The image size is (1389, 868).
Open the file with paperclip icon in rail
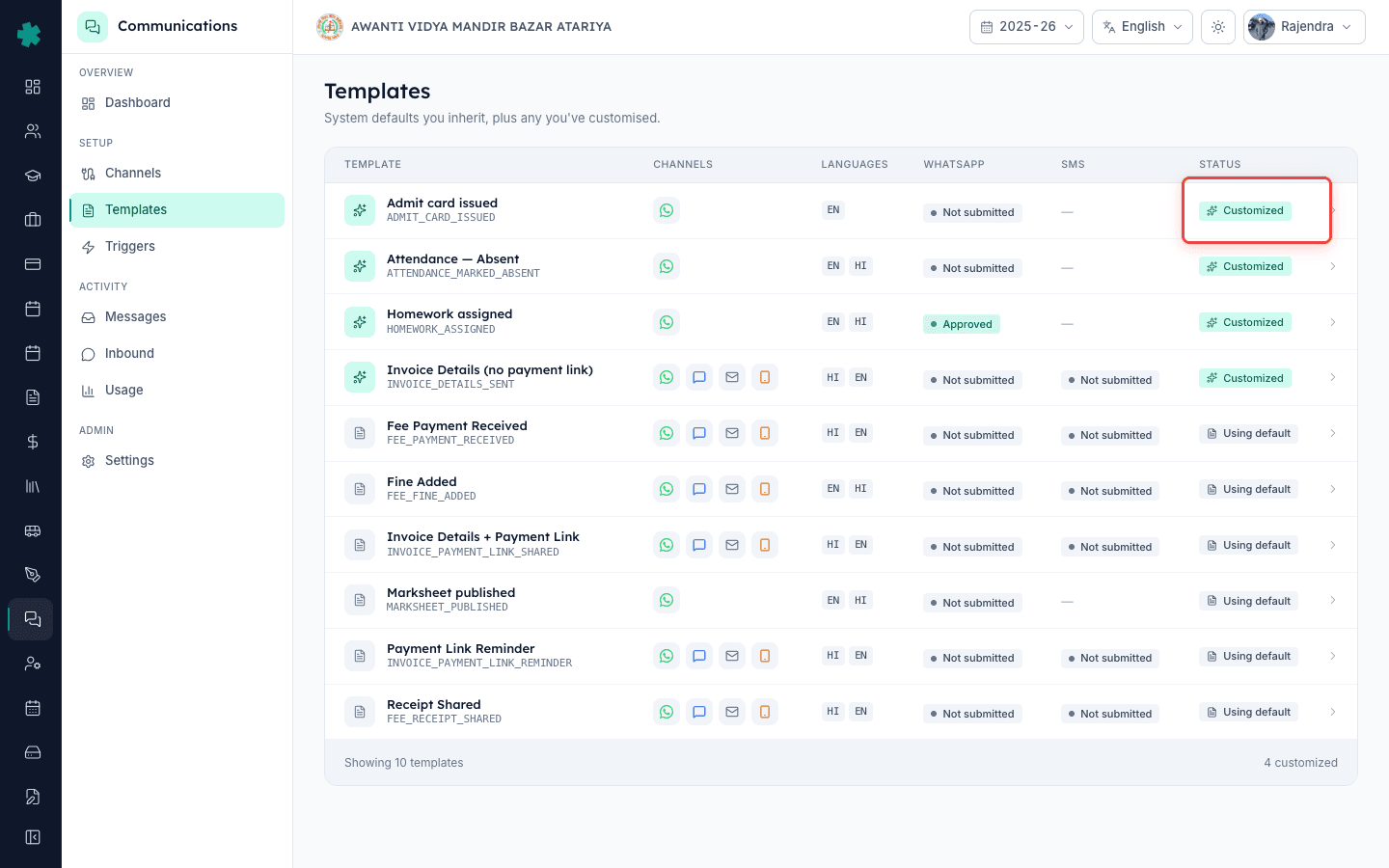point(33,797)
